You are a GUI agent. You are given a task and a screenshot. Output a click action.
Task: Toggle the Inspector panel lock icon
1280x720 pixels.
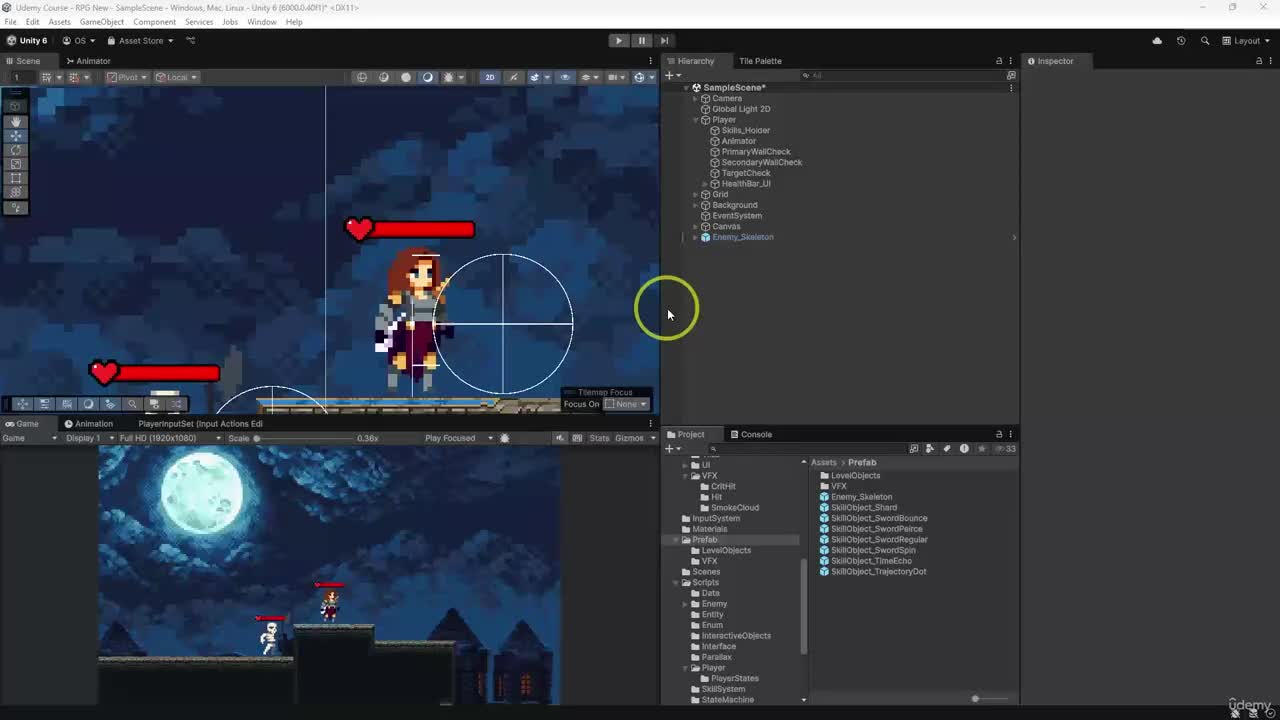(x=1258, y=61)
